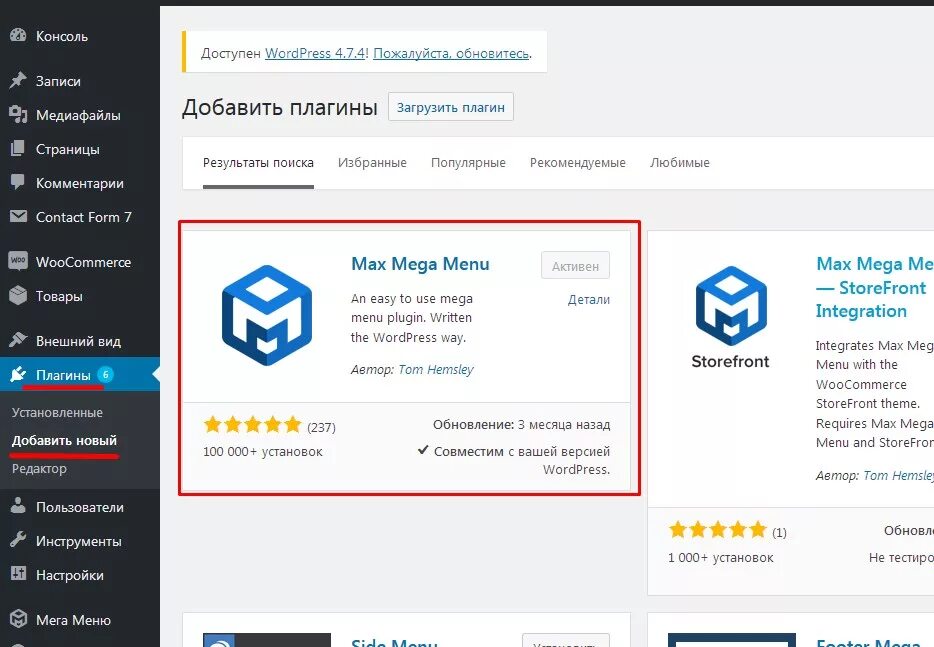Viewport: 934px width, 647px height.
Task: Switch to Результаты поиска tab
Action: click(258, 163)
